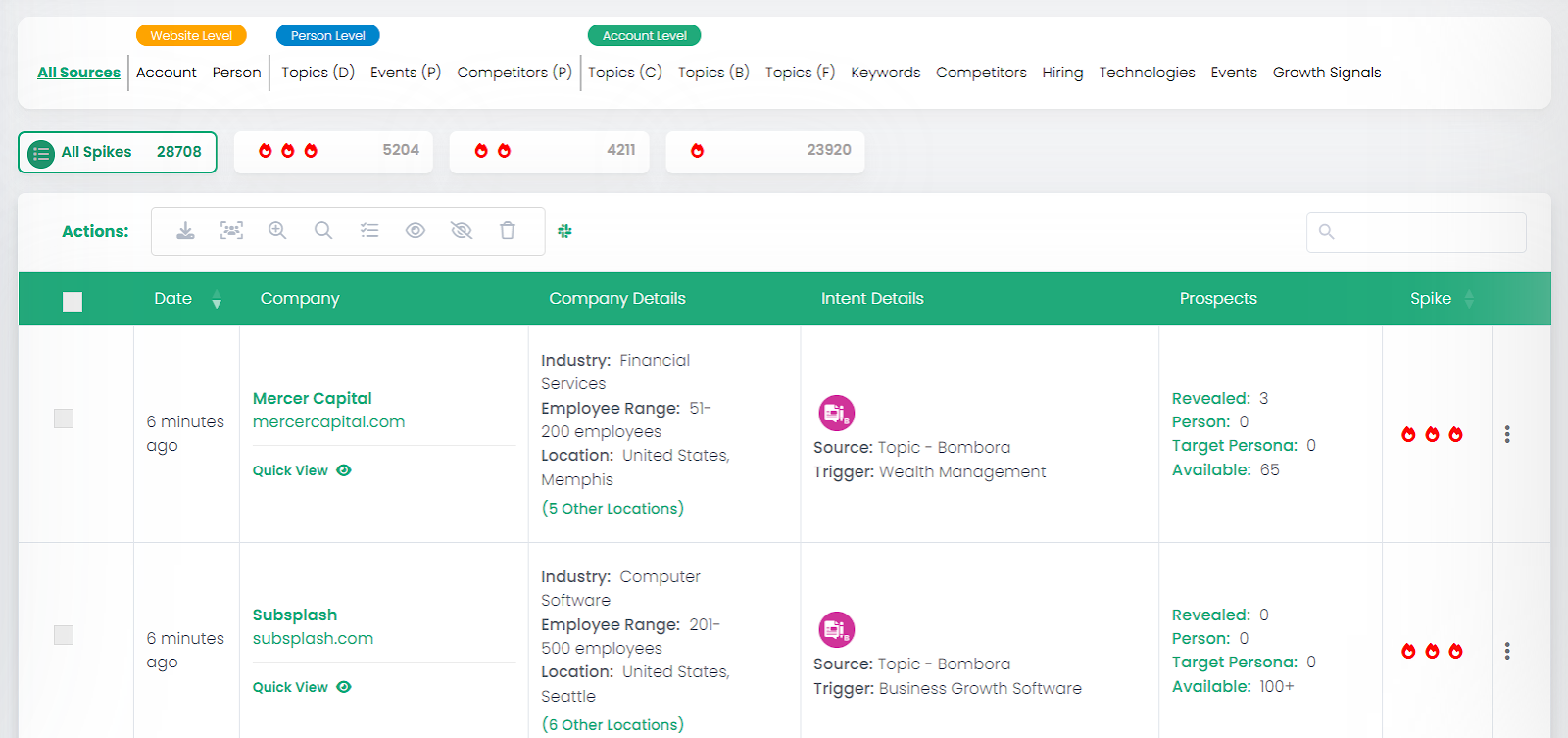Switch to the Technologies source tab
Screen dimensions: 1568x738
(x=1147, y=73)
